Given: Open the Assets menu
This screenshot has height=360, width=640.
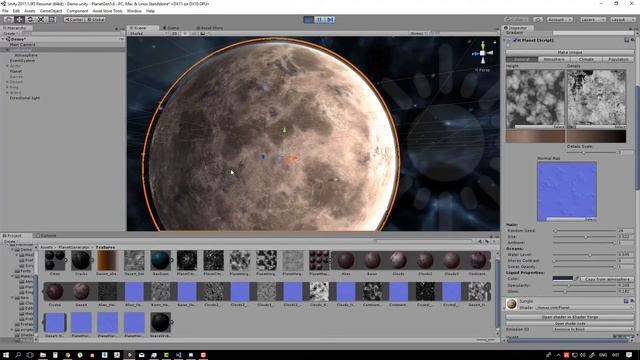Looking at the screenshot, I should pyautogui.click(x=30, y=11).
